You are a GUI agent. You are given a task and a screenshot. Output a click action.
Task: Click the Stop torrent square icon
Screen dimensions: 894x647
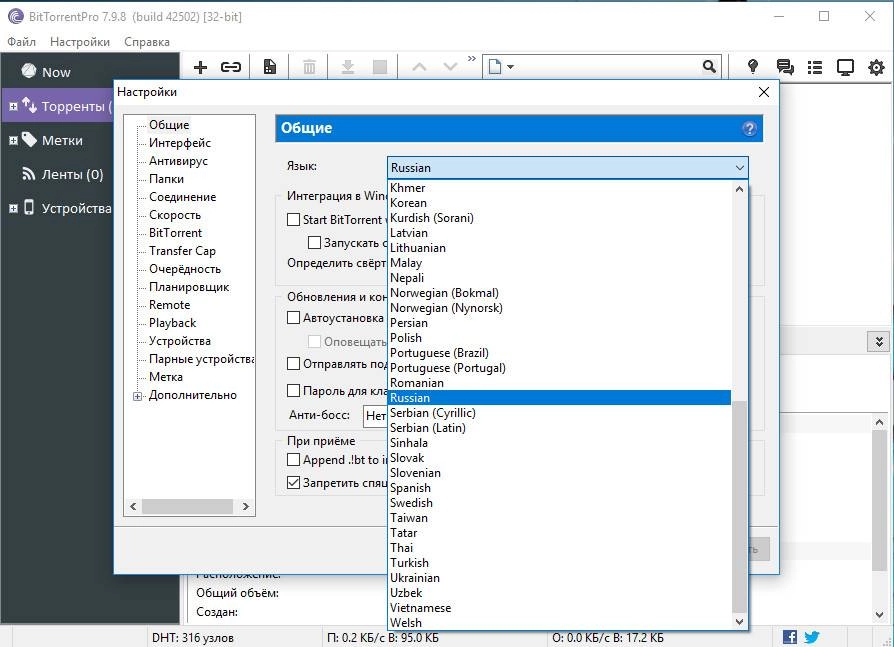click(x=380, y=67)
